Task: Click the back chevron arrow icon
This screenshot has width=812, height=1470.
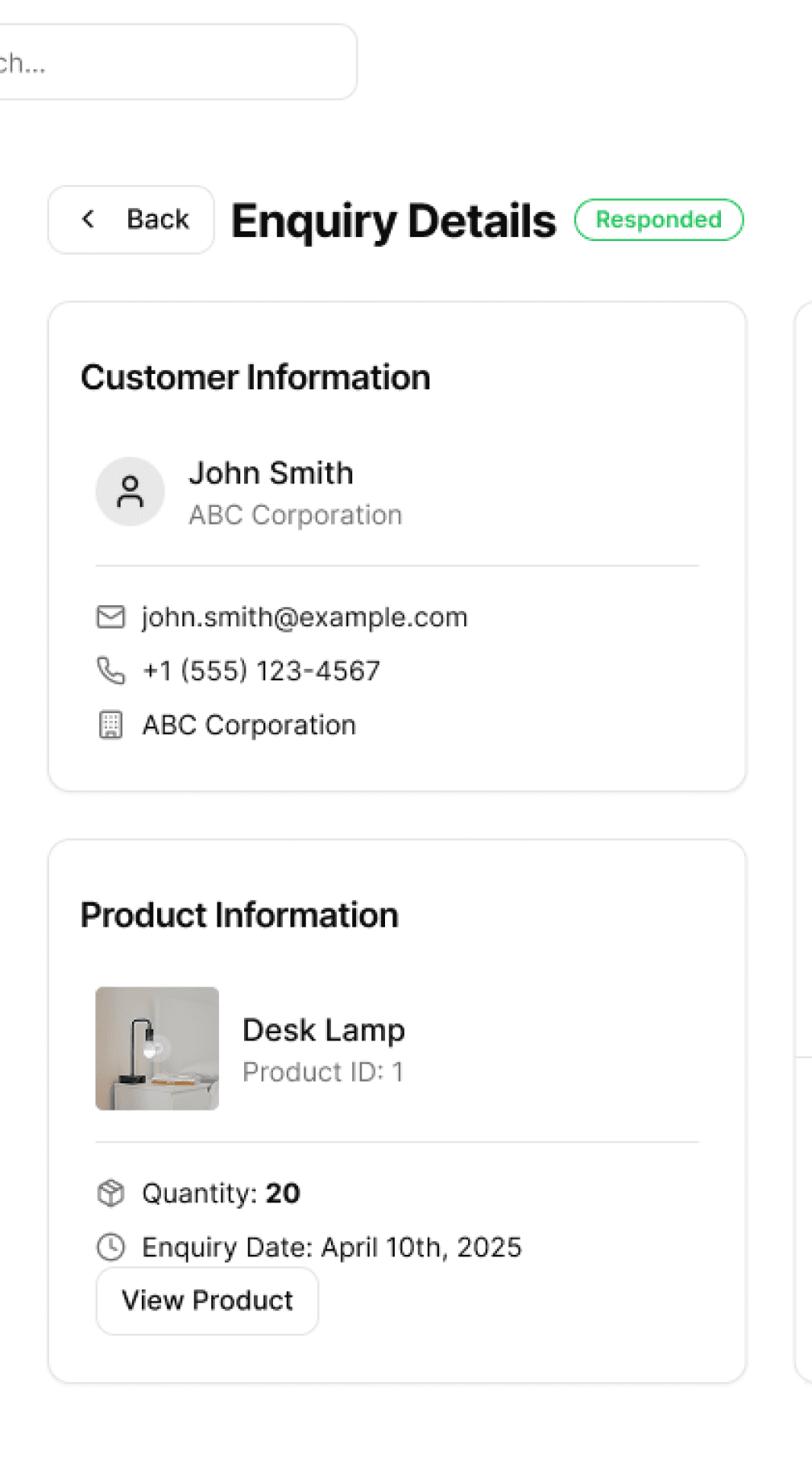Action: coord(89,219)
